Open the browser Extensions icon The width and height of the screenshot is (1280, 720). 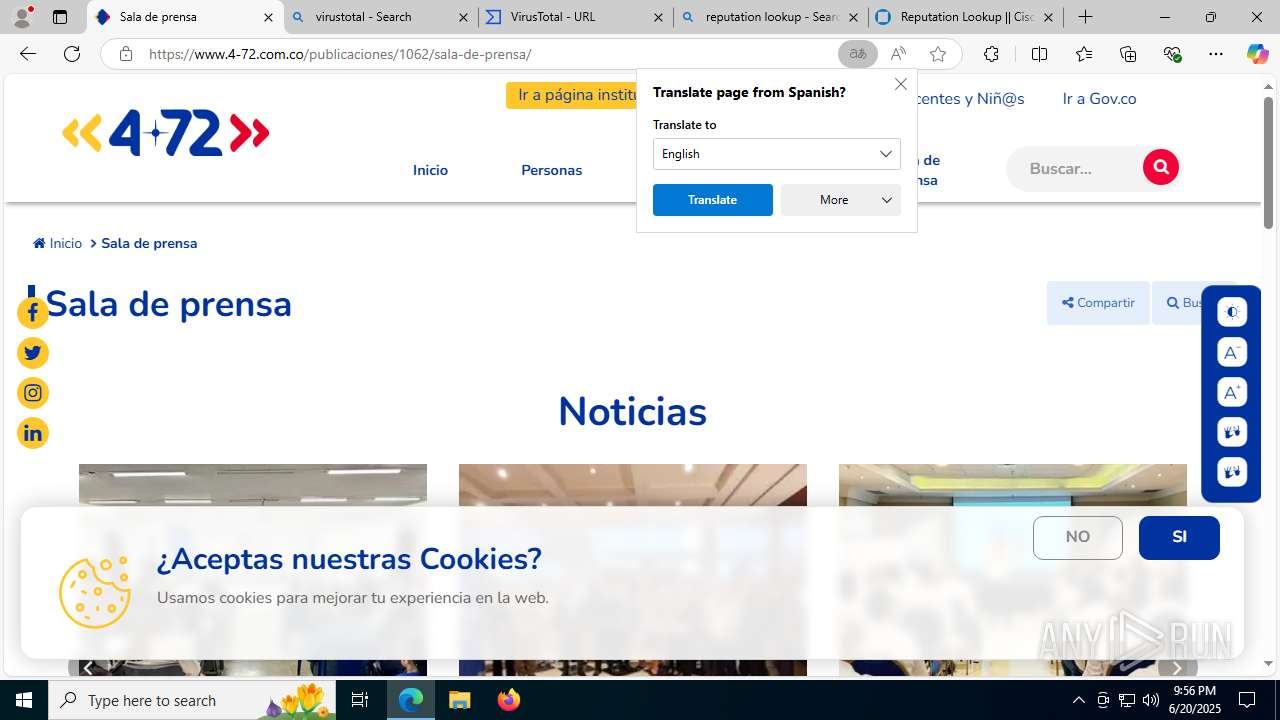pyautogui.click(x=991, y=54)
